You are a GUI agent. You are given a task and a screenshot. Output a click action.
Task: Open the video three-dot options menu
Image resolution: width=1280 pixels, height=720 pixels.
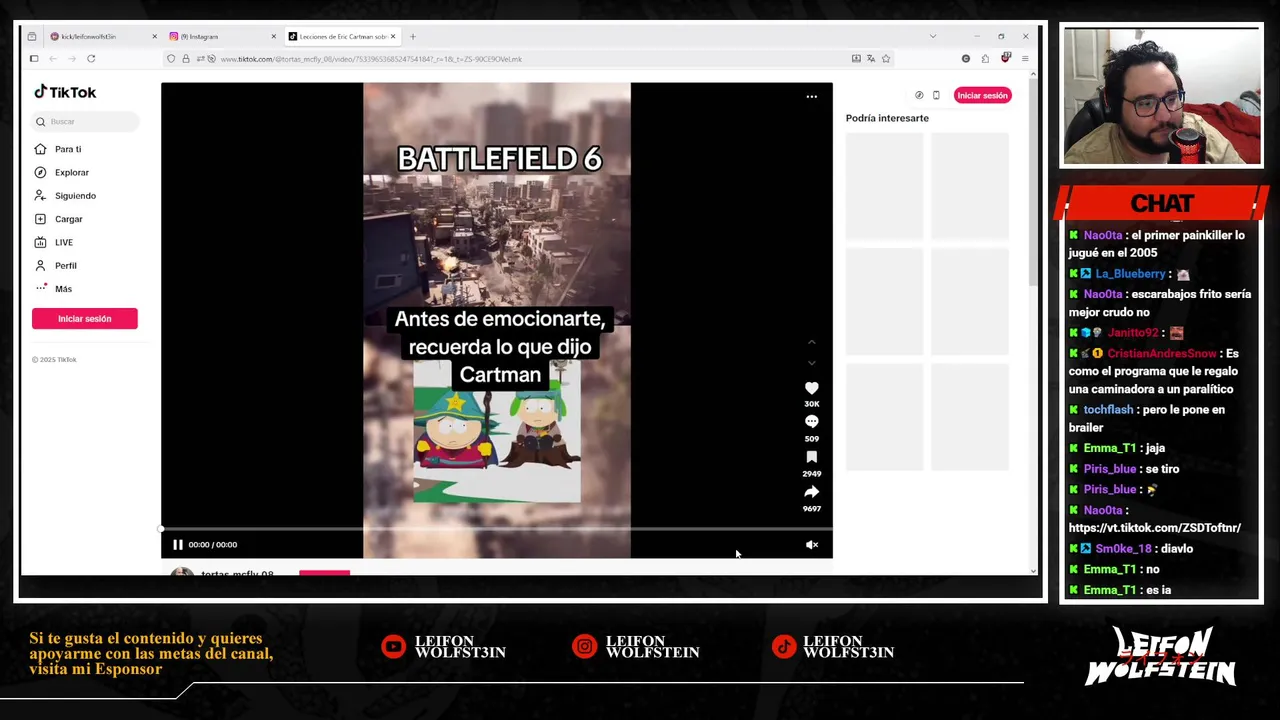(812, 97)
